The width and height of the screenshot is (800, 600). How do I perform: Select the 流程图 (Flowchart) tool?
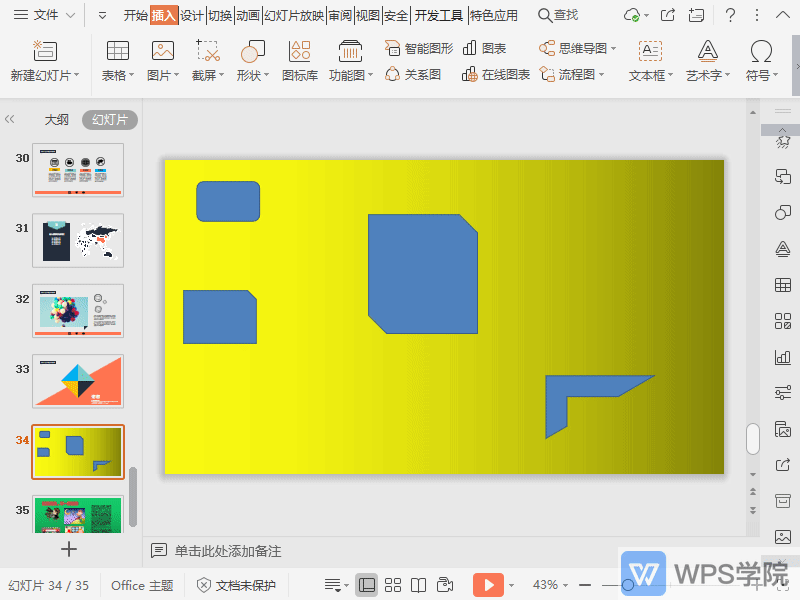(568, 73)
